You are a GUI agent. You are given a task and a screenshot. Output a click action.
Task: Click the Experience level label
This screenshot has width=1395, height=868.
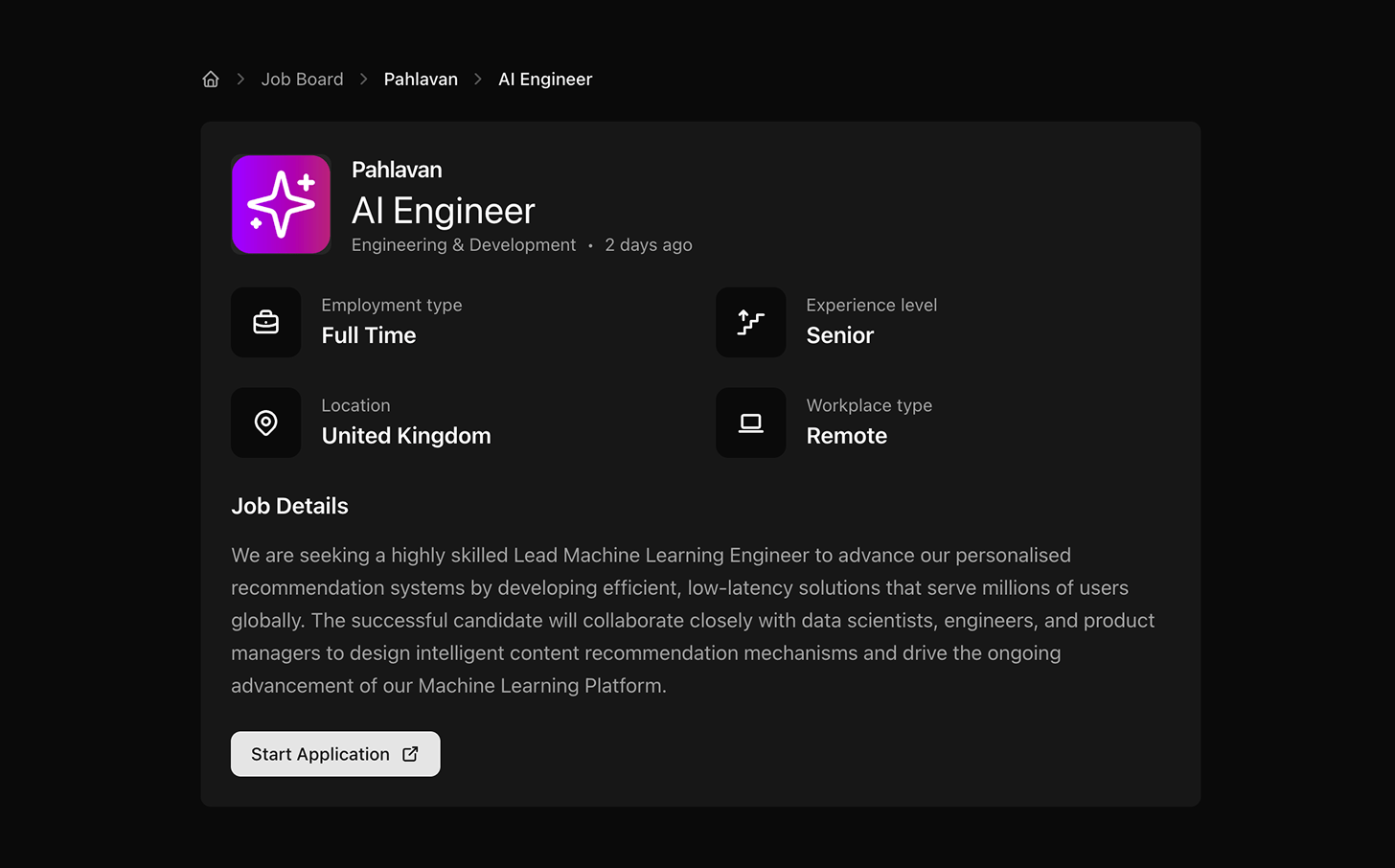[872, 306]
